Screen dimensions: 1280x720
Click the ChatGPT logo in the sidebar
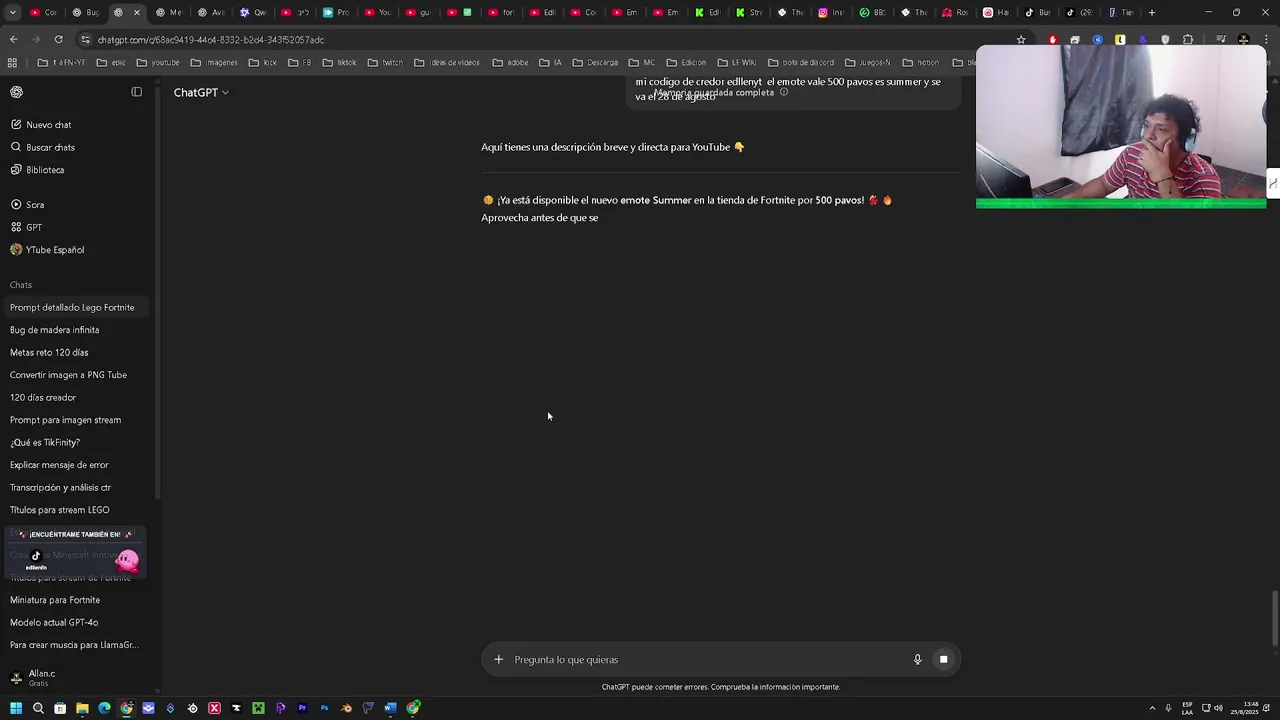coord(16,92)
